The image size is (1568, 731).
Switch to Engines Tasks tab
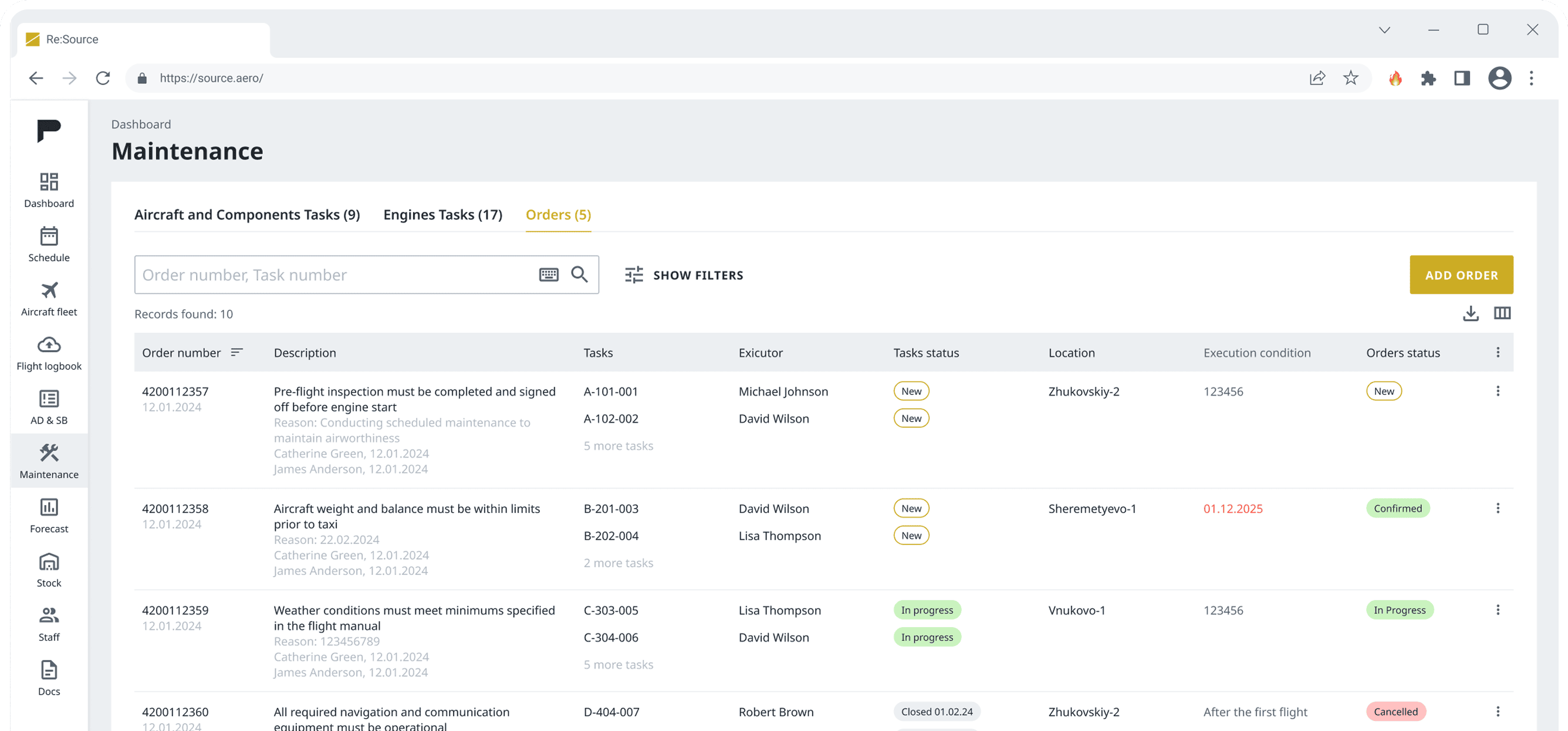tap(442, 214)
